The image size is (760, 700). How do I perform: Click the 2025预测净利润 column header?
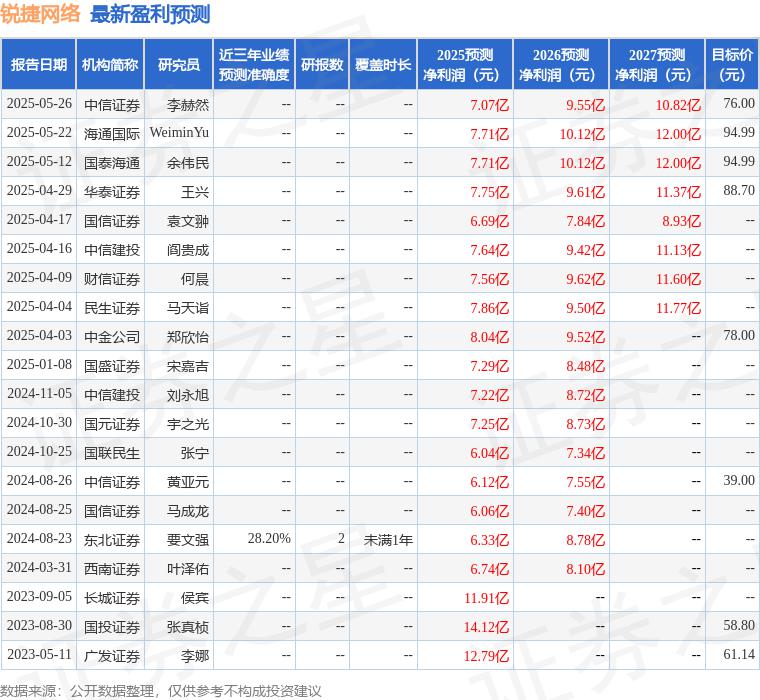coord(465,64)
